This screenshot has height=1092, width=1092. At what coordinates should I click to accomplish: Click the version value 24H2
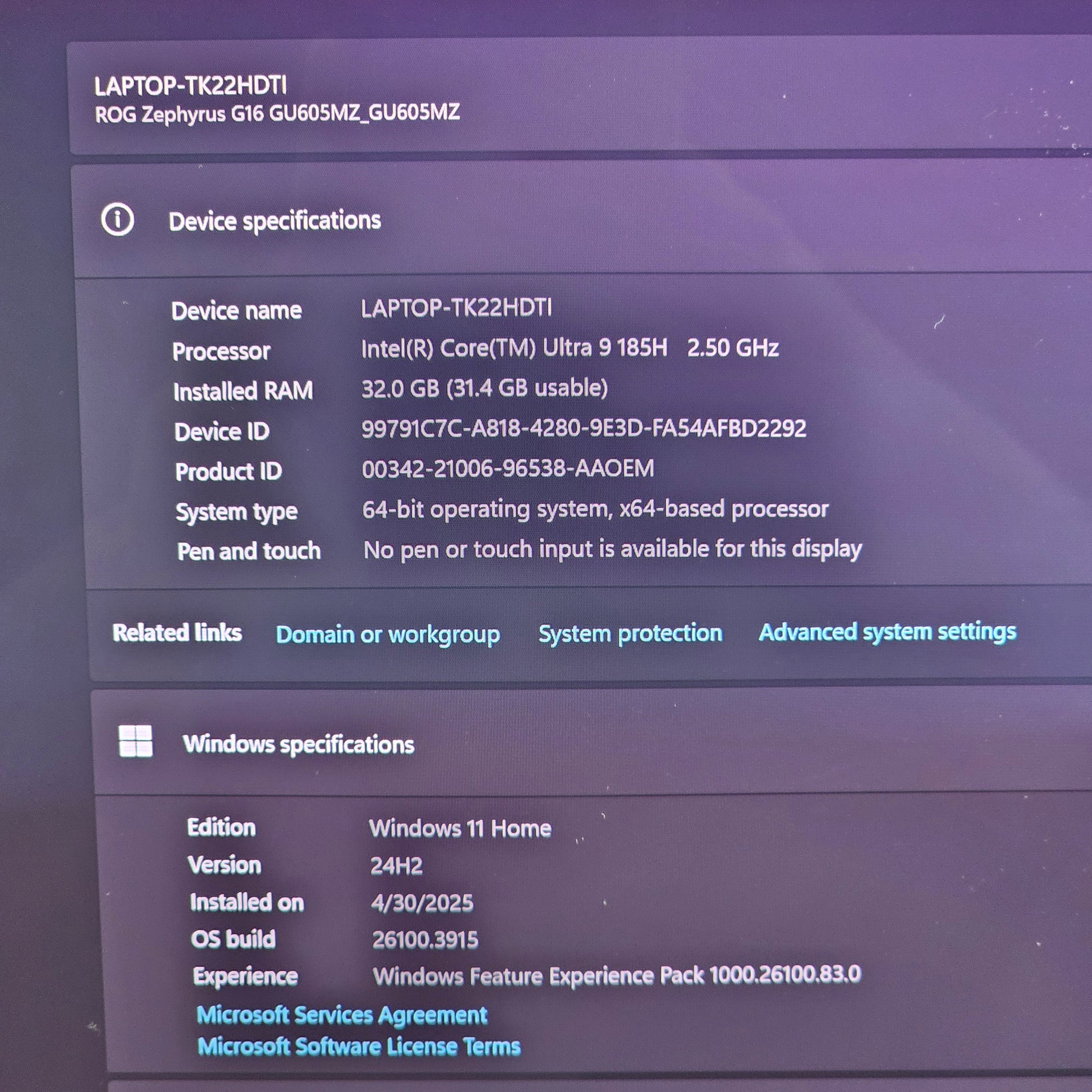[x=396, y=866]
